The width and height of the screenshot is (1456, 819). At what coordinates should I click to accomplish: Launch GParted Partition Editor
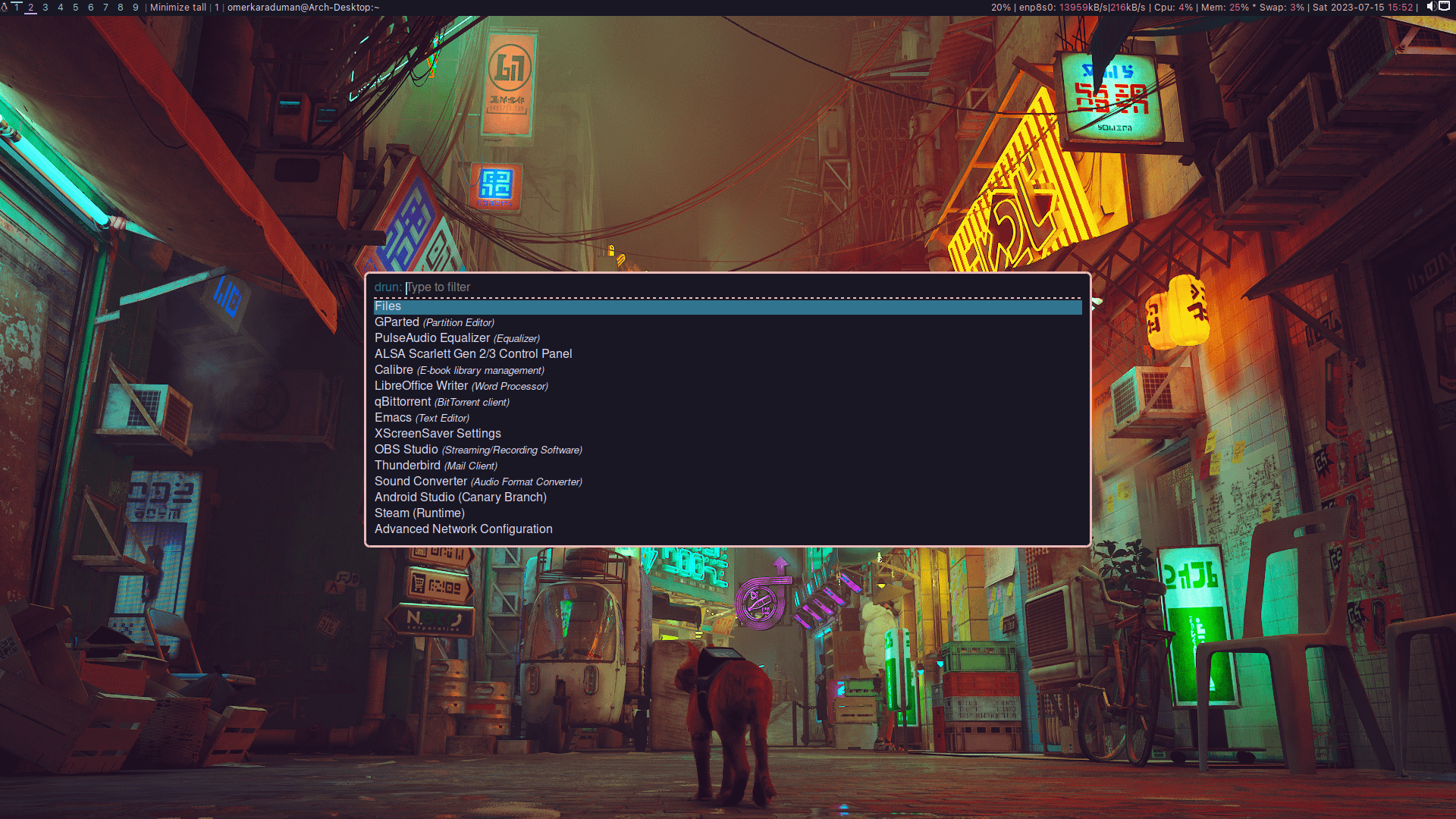pyautogui.click(x=434, y=322)
